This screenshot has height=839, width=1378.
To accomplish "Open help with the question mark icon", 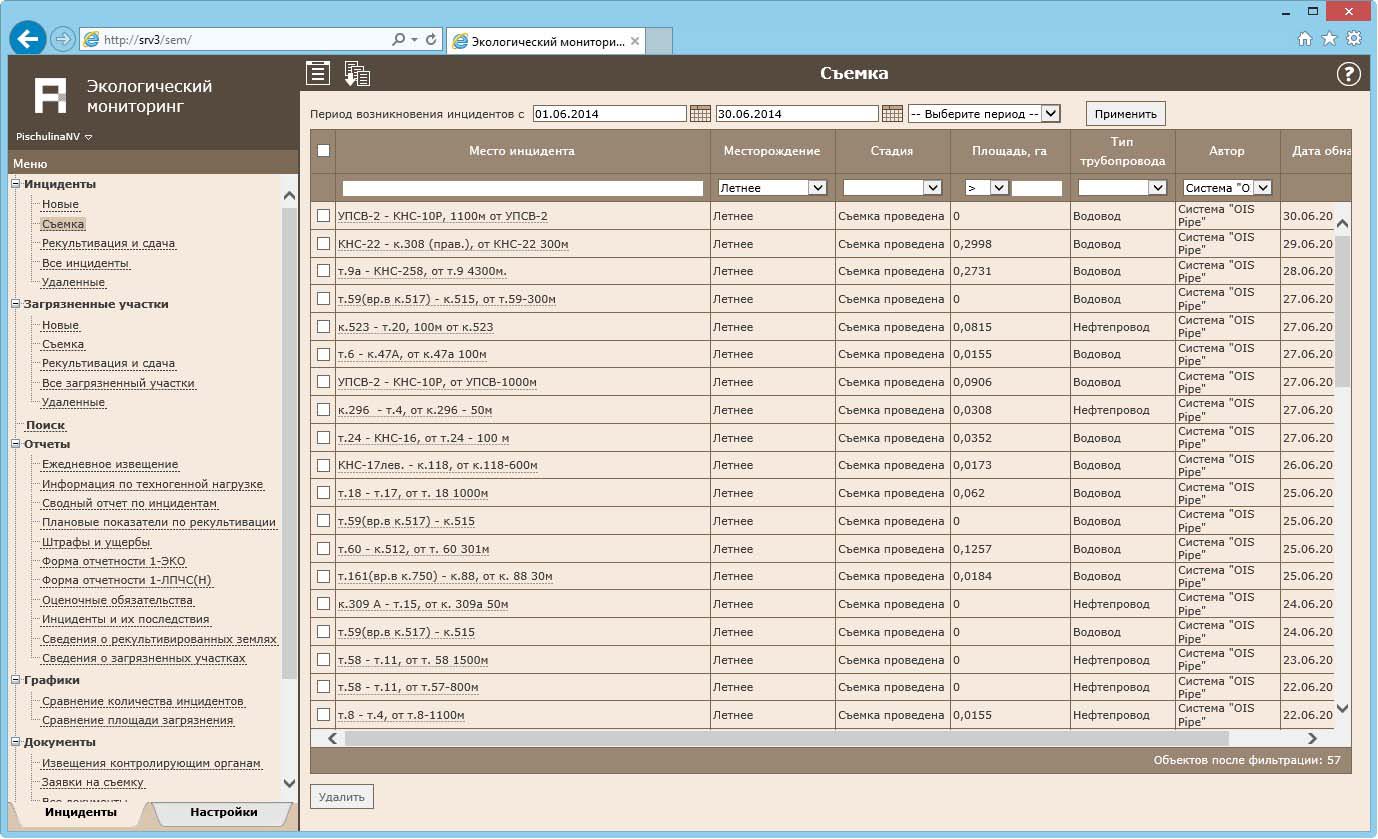I will (1348, 74).
